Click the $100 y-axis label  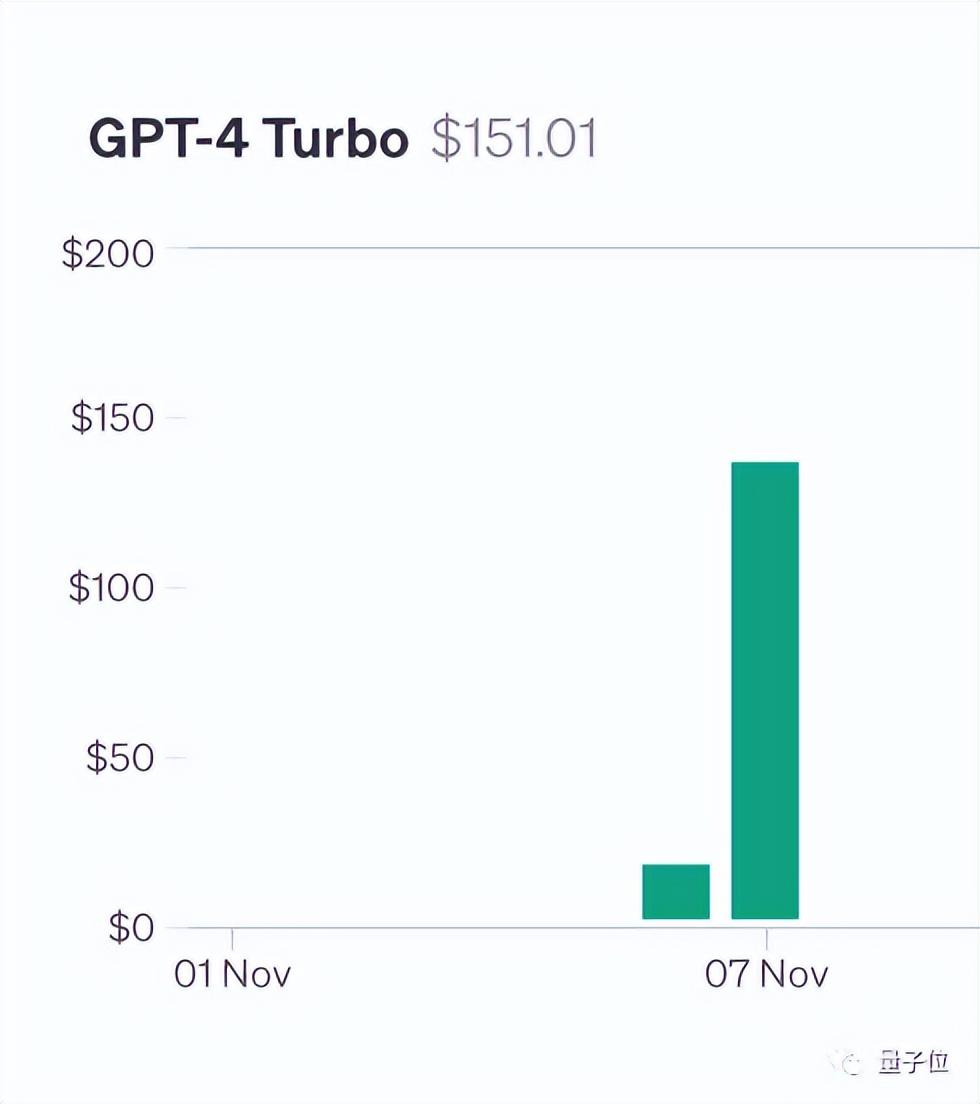(112, 588)
